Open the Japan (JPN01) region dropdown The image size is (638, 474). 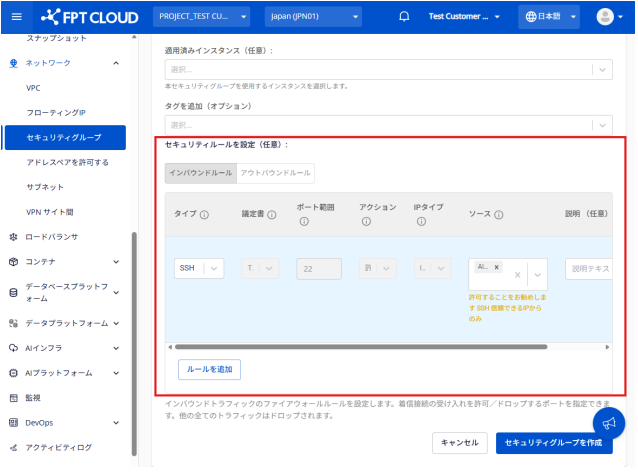coord(313,17)
